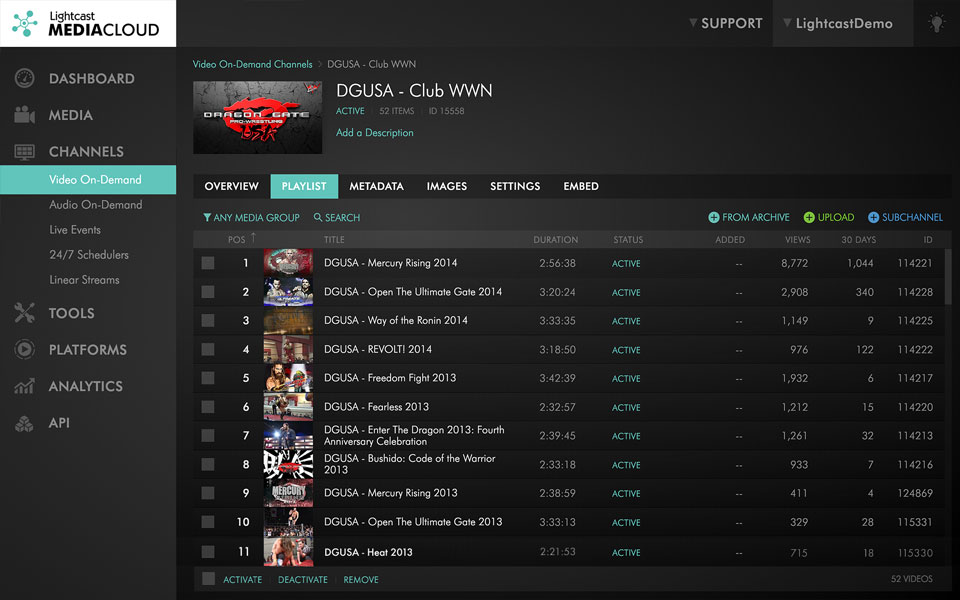Image resolution: width=960 pixels, height=600 pixels.
Task: Click the Analytics chart icon
Action: (x=24, y=386)
